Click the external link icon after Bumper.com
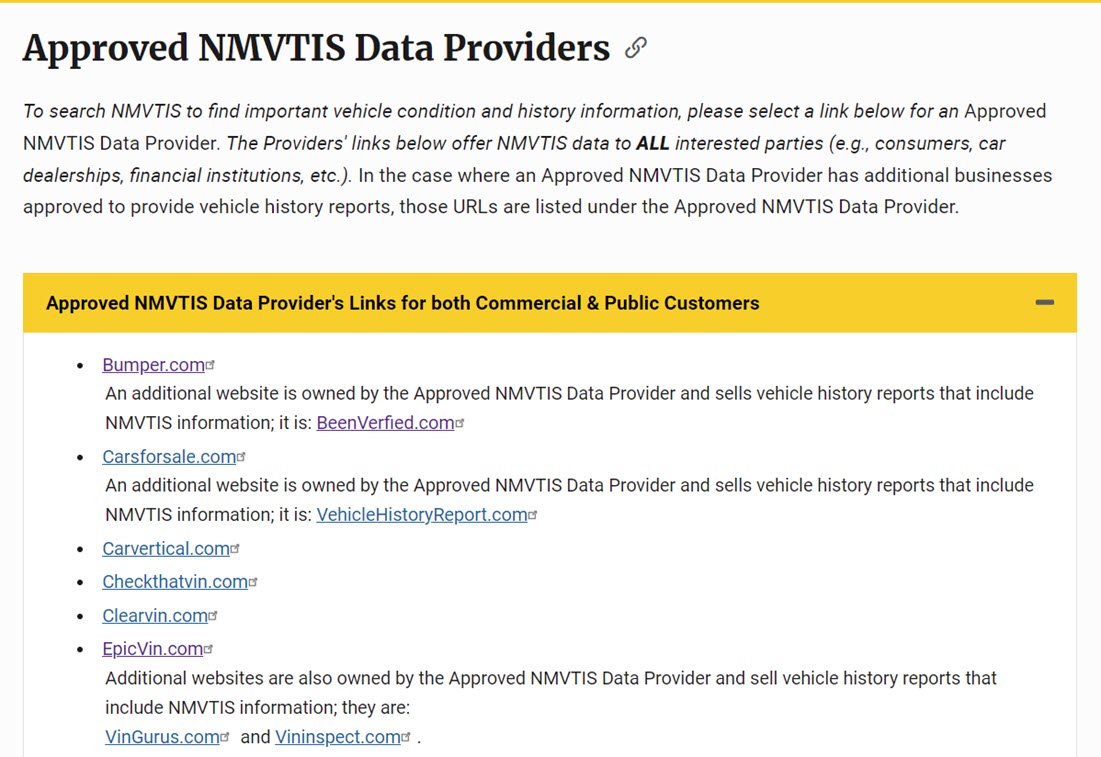This screenshot has height=757, width=1101. point(211,366)
